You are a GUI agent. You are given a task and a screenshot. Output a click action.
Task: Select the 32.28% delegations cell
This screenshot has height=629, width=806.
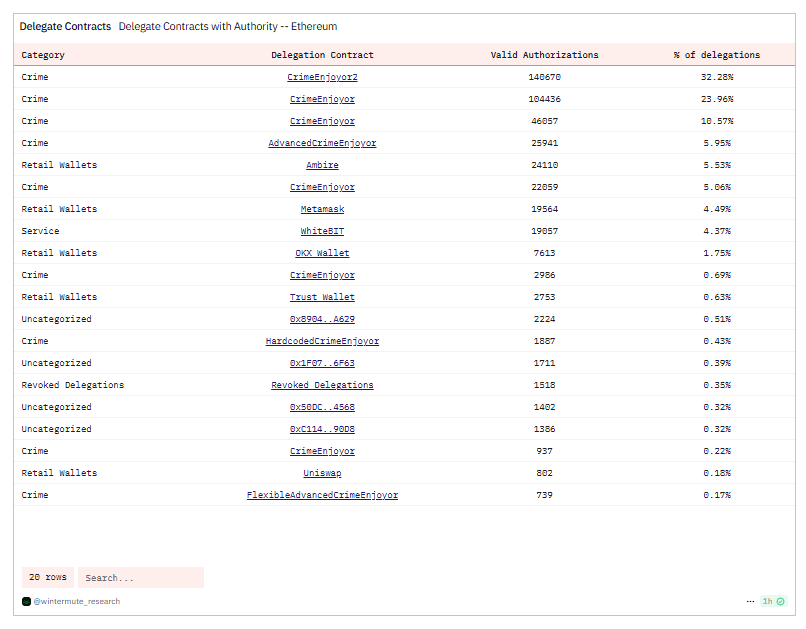tap(717, 77)
